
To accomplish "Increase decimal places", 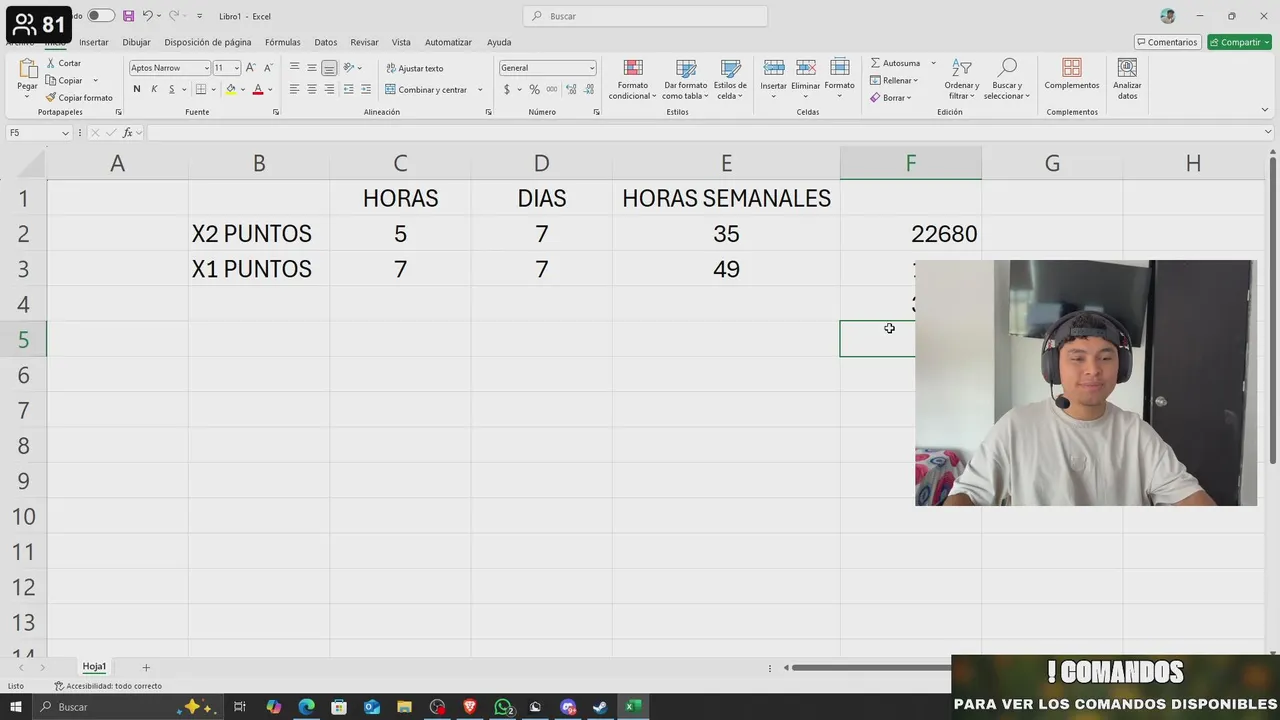I will coord(571,89).
